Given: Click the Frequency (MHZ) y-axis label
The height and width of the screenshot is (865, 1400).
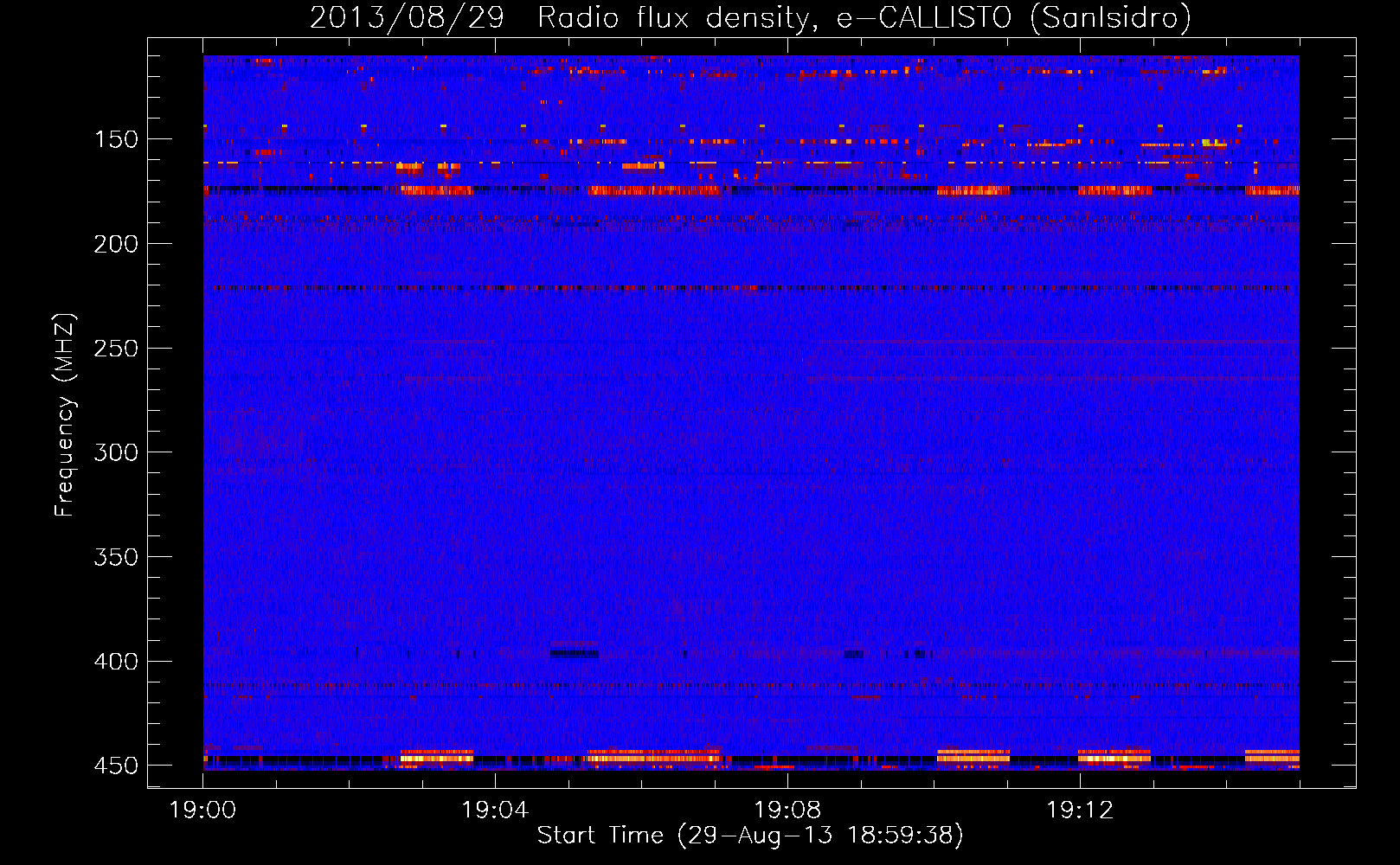Looking at the screenshot, I should (x=65, y=415).
